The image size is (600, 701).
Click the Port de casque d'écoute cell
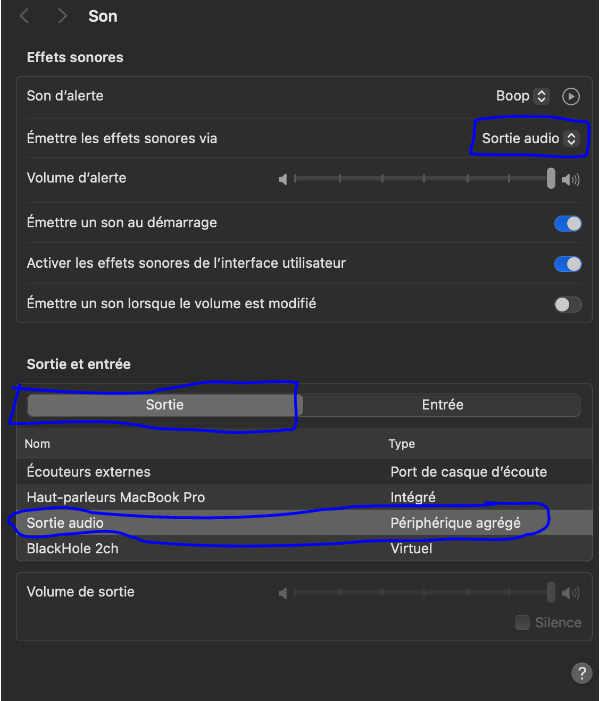(x=469, y=472)
